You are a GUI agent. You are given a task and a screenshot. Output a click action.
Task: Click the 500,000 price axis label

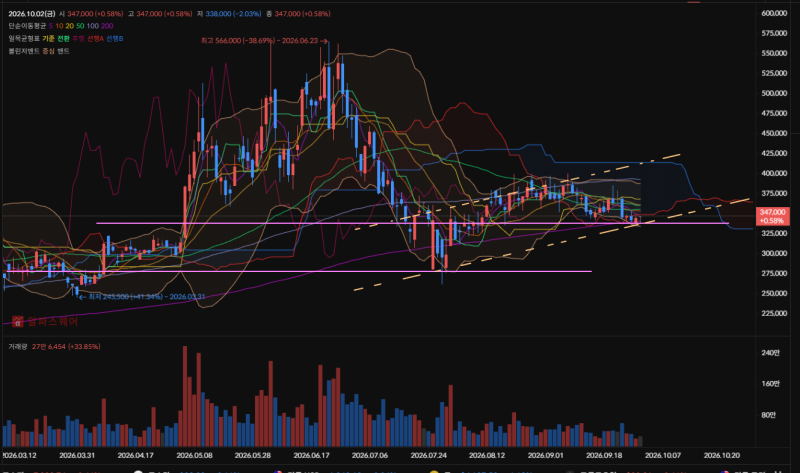click(774, 93)
